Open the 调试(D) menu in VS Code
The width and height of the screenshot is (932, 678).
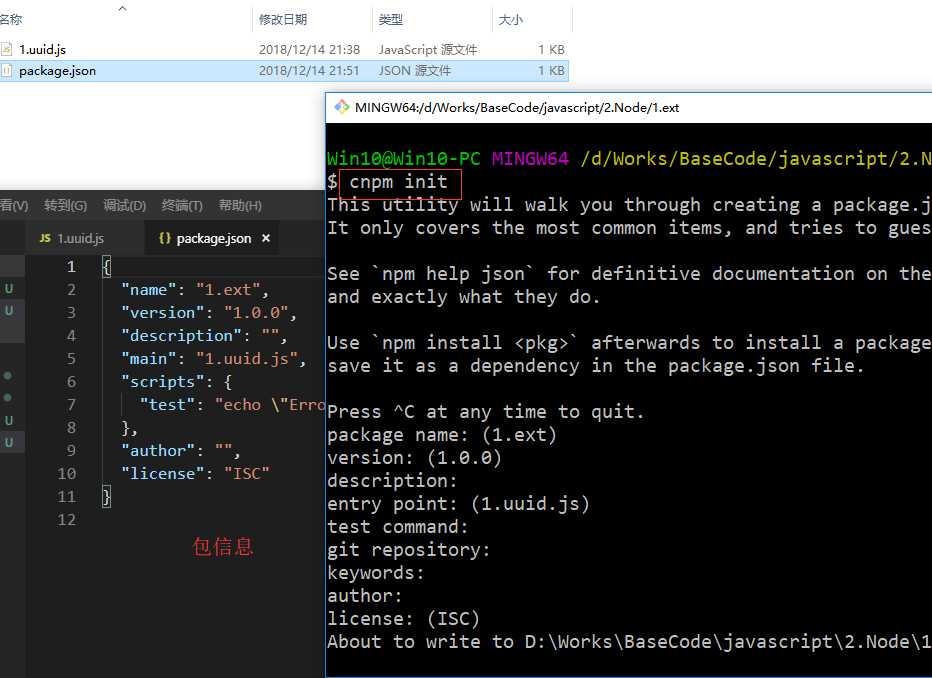pos(124,206)
